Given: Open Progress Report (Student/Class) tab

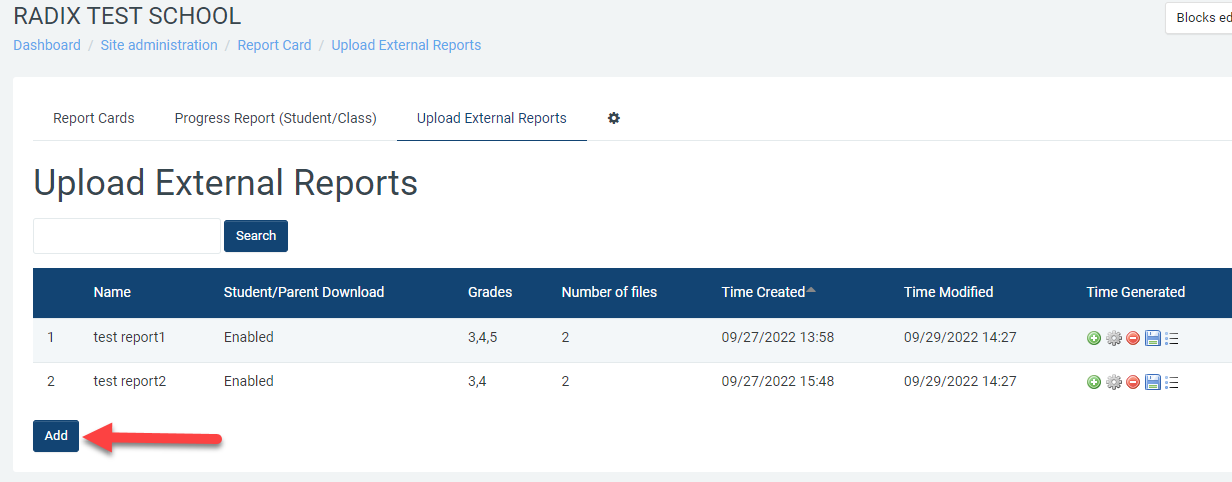Looking at the screenshot, I should pos(275,118).
